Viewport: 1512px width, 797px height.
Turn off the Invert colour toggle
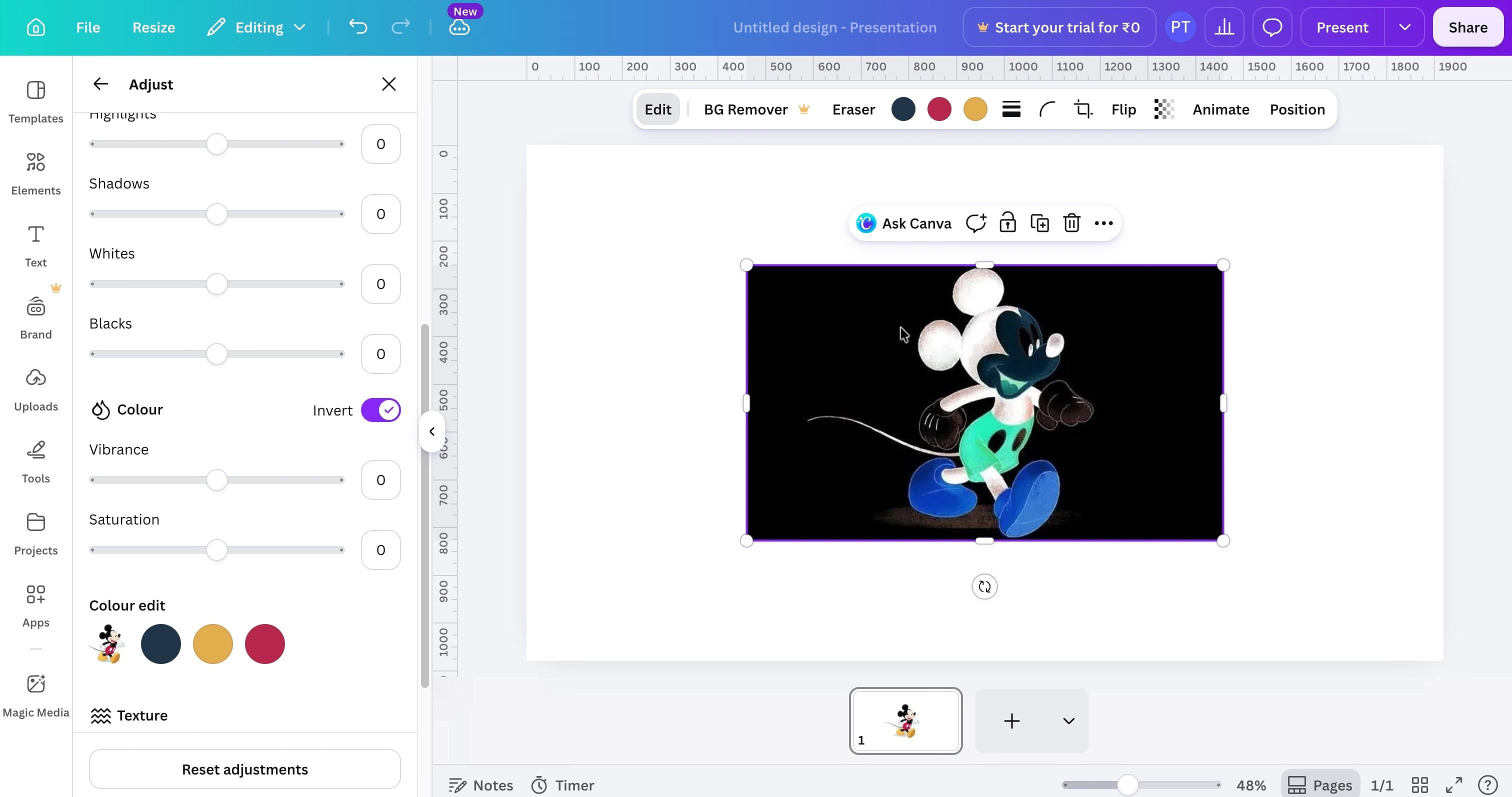tap(381, 409)
